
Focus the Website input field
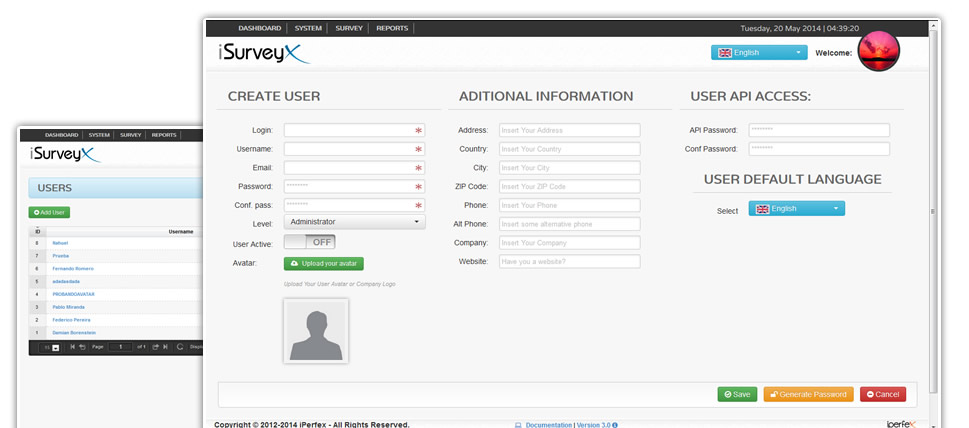click(x=570, y=262)
